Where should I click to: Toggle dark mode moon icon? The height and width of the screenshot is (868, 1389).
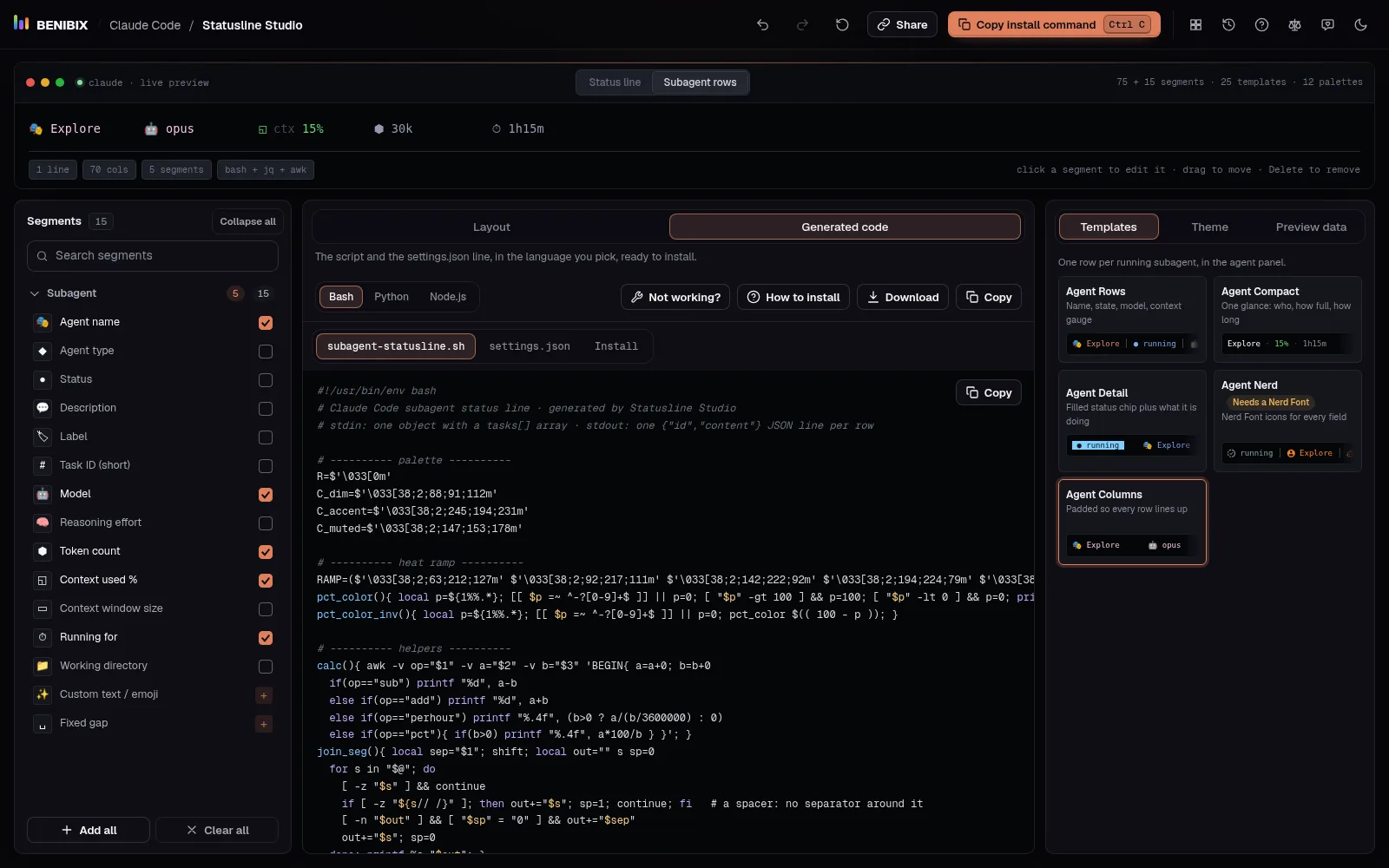pos(1360,25)
